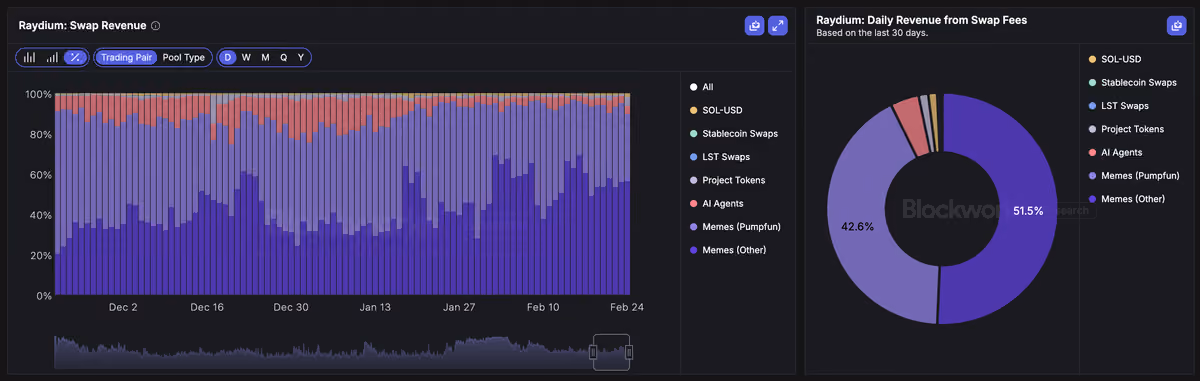Viewport: 1200px width, 381px height.
Task: Click the 100% y-axis label
Action: (38, 94)
